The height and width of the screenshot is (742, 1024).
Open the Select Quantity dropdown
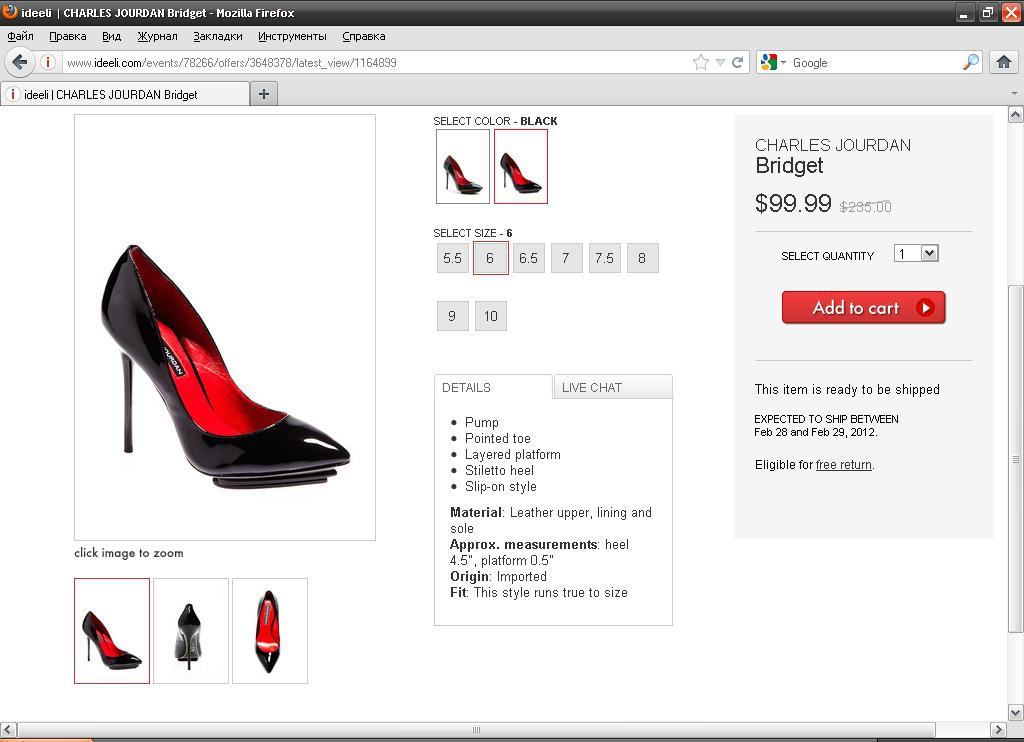tap(916, 253)
